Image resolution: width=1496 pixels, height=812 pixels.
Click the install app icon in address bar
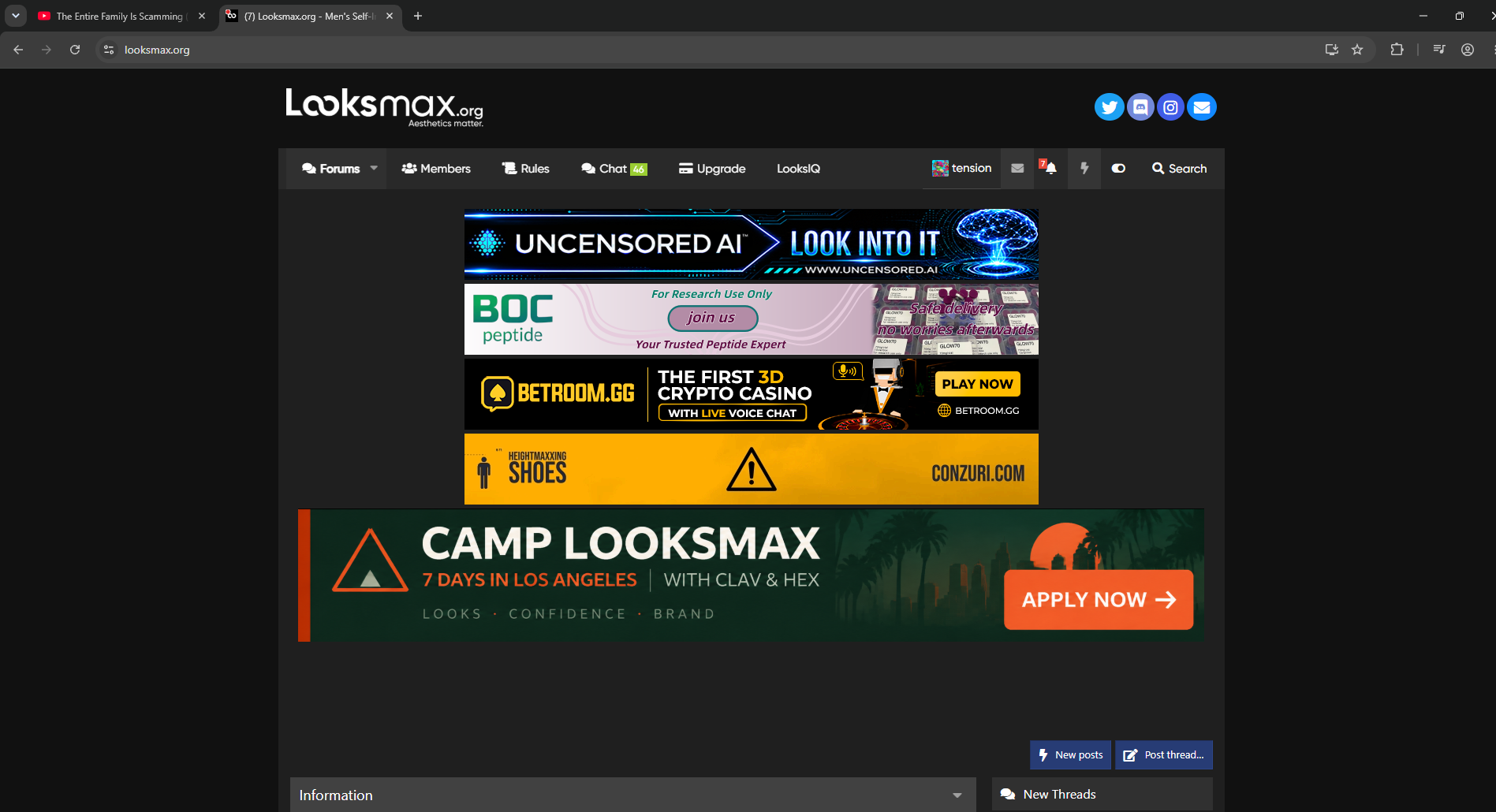(x=1332, y=50)
